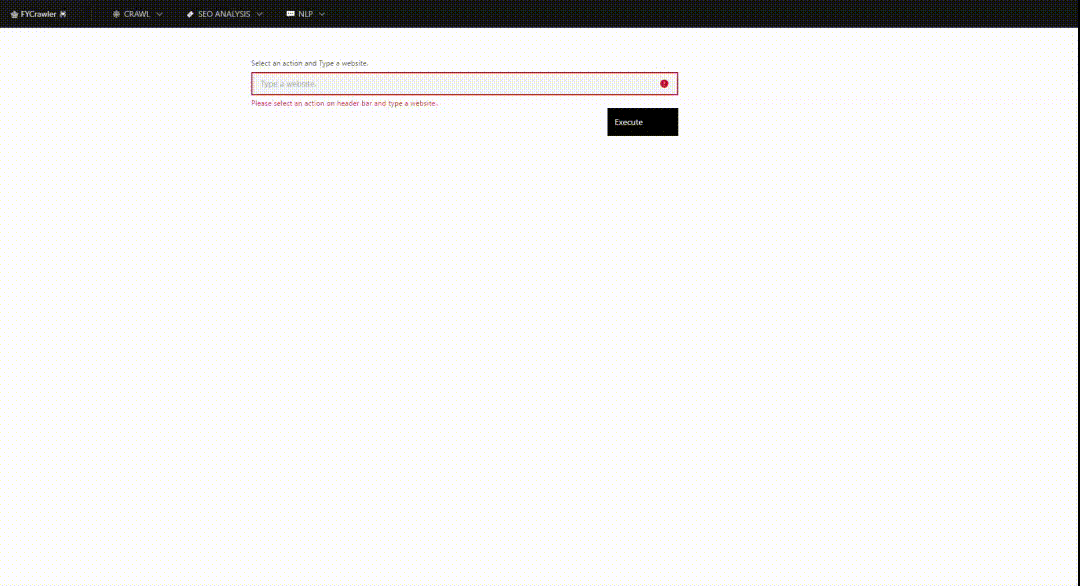Click the SEO ANALYSIS tag icon
This screenshot has height=586, width=1080.
click(190, 14)
